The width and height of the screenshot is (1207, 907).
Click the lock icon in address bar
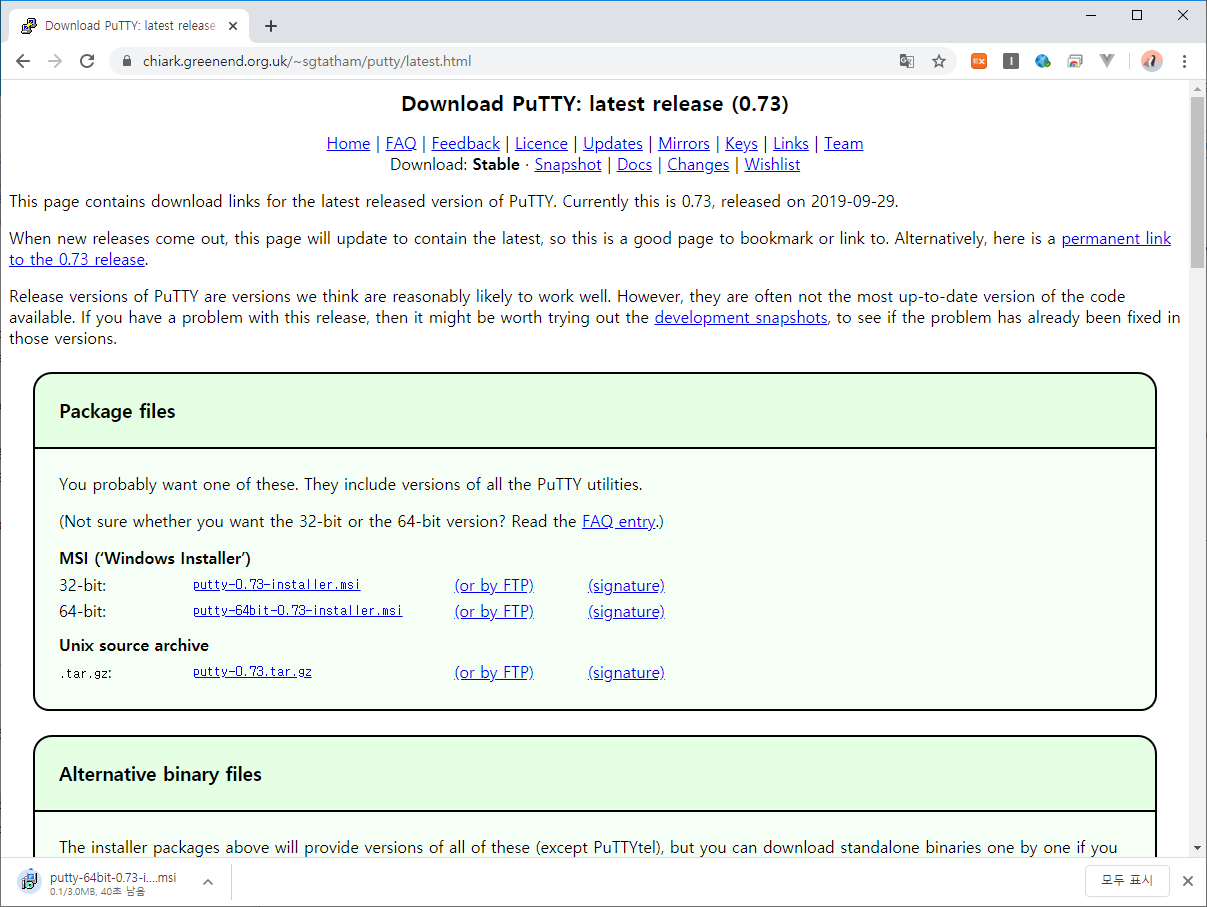point(126,61)
